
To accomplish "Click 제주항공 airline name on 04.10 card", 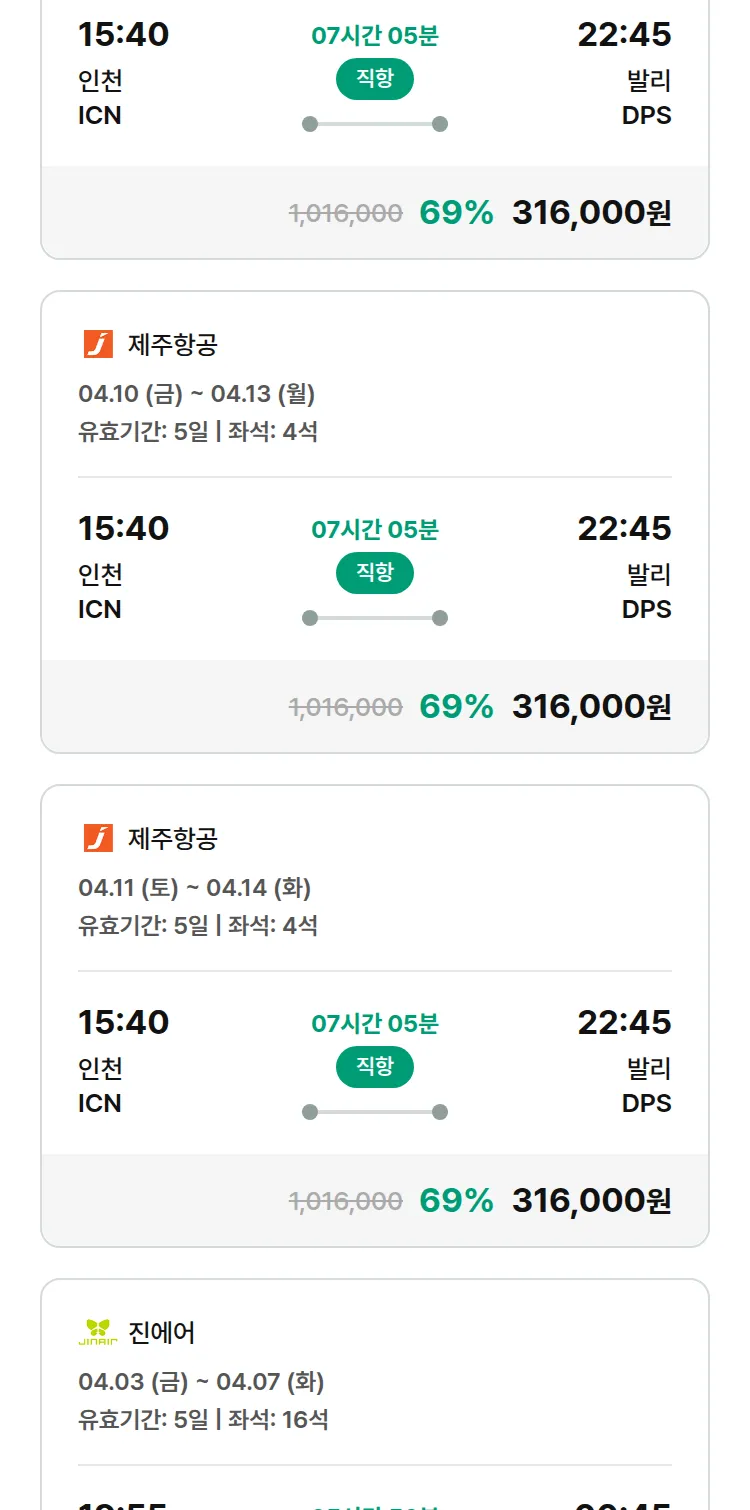I will coord(172,344).
